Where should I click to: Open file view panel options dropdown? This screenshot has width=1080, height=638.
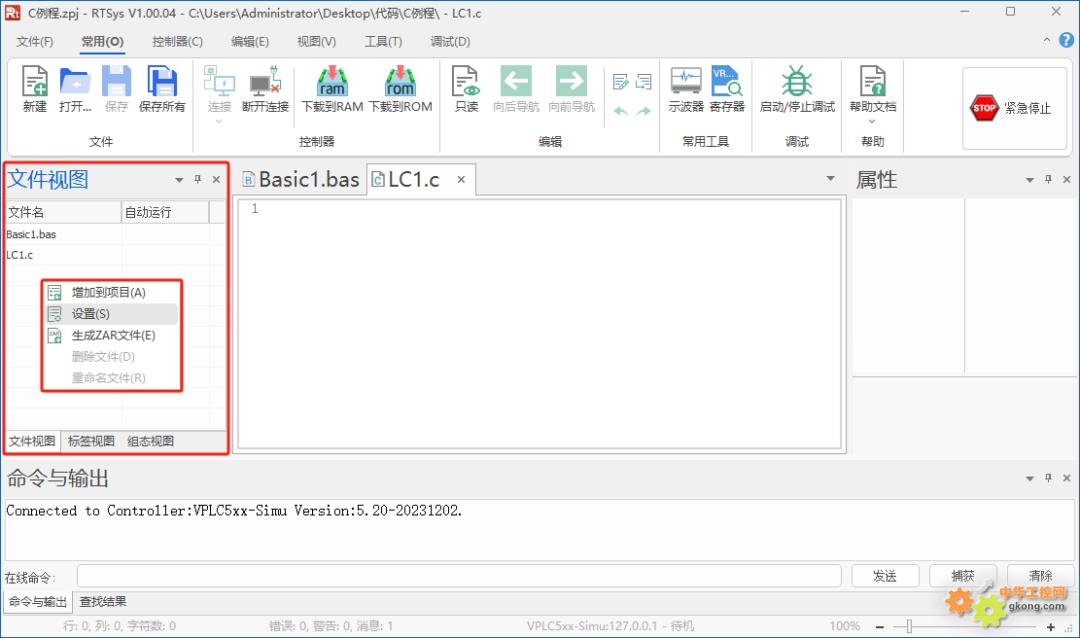(x=179, y=180)
